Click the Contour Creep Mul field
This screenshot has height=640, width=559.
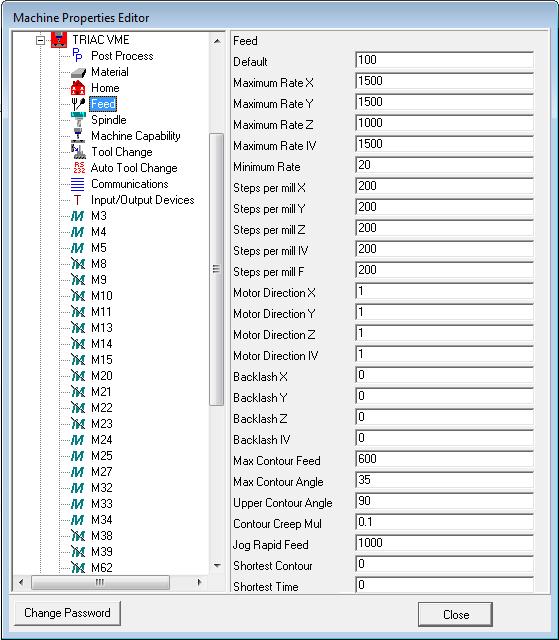[x=444, y=522]
